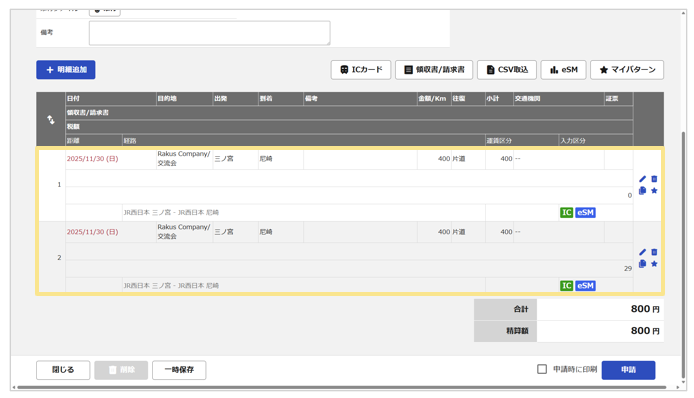Screen dimensions: 694x398
Task: Click the green IC badge in row 2
Action: [x=567, y=286]
